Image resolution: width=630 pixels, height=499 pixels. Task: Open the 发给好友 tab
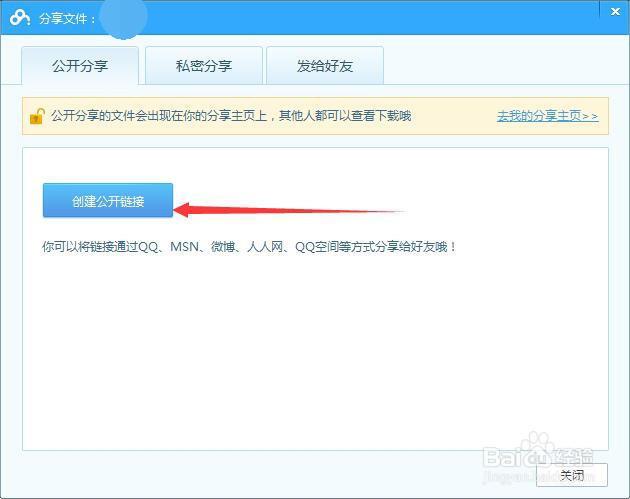(x=325, y=66)
